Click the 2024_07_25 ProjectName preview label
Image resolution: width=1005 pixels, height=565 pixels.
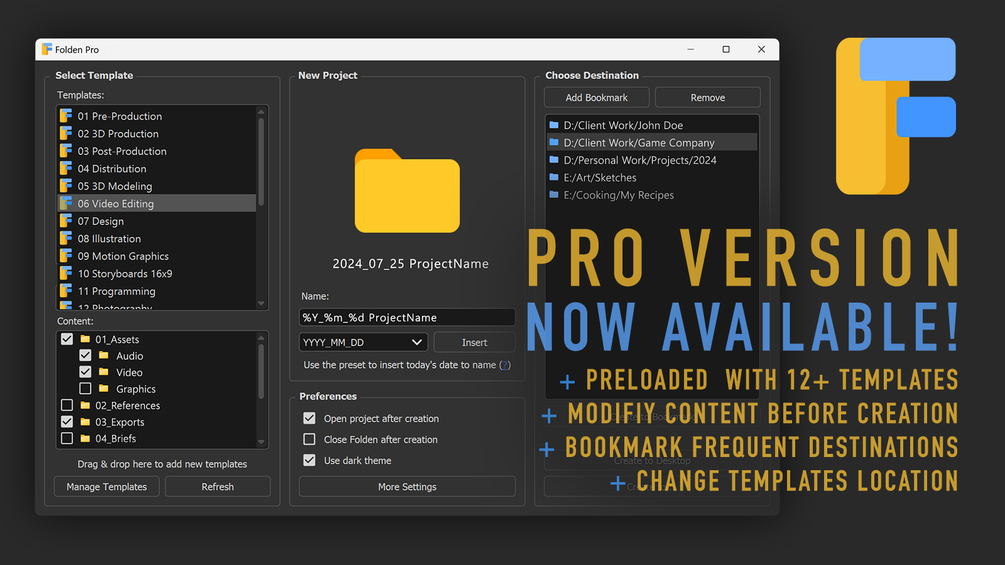(x=410, y=263)
